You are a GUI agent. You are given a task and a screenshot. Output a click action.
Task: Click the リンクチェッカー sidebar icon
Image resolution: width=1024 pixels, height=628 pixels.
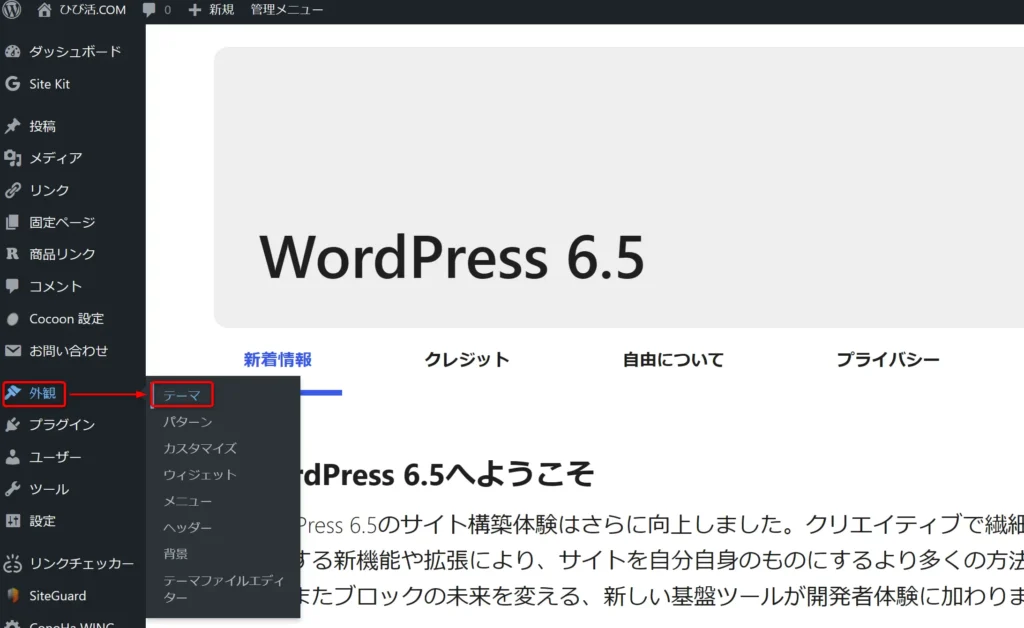pos(12,563)
